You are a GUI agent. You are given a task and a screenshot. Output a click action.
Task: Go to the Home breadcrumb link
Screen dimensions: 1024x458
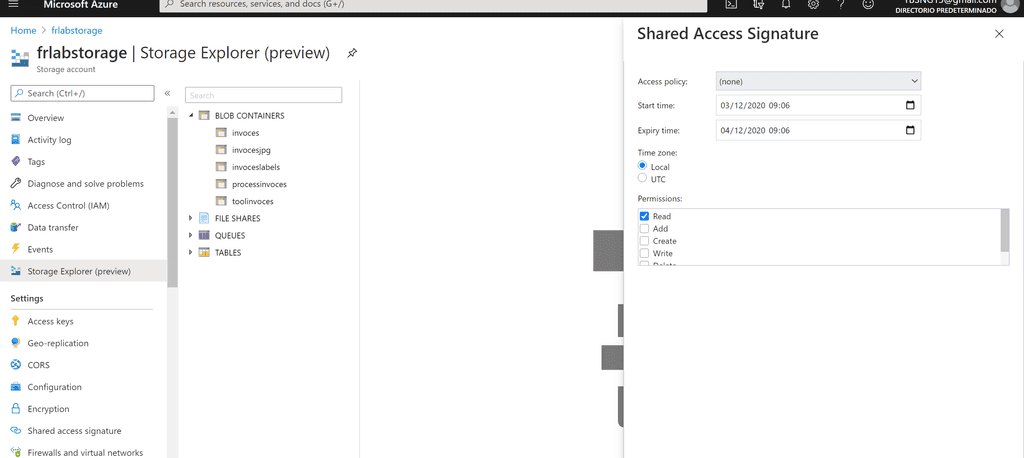pyautogui.click(x=24, y=31)
